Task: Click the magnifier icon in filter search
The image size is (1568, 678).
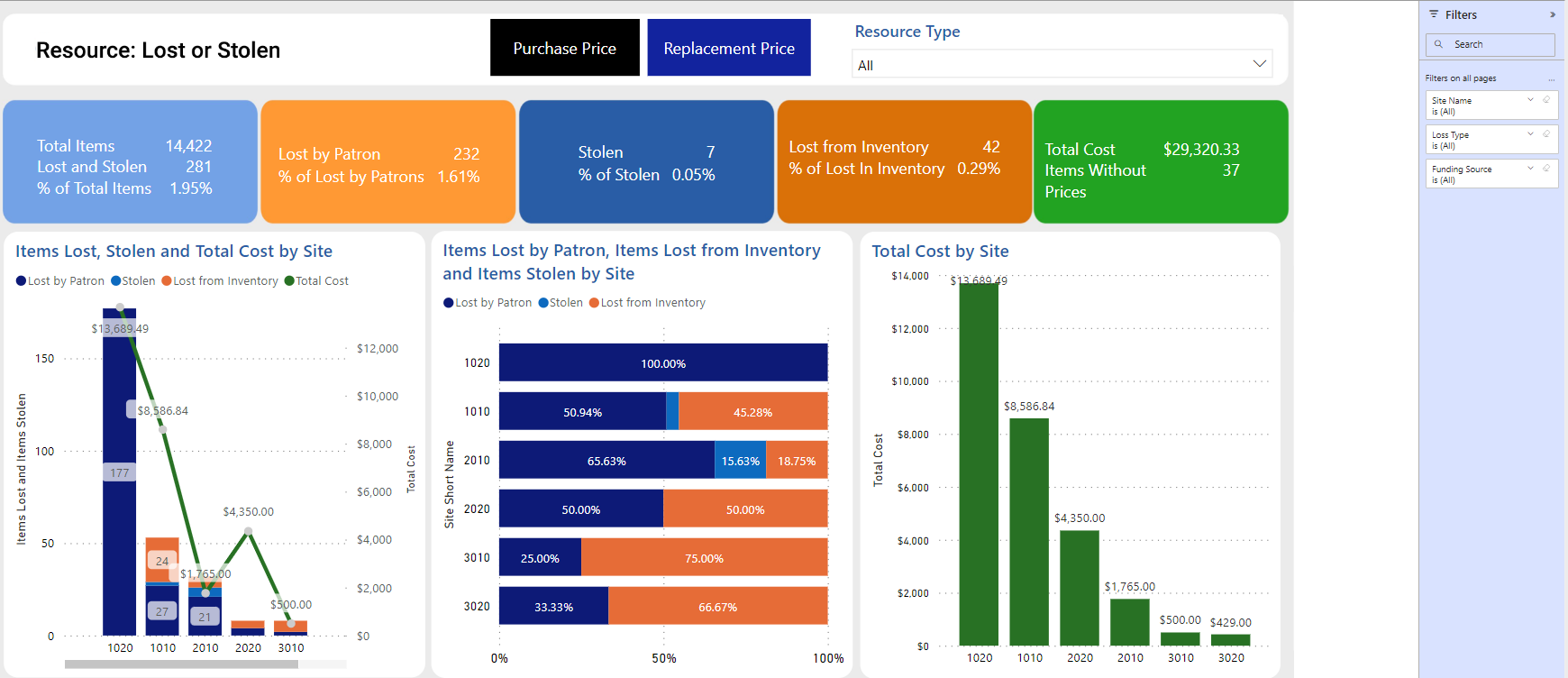Action: [1439, 44]
